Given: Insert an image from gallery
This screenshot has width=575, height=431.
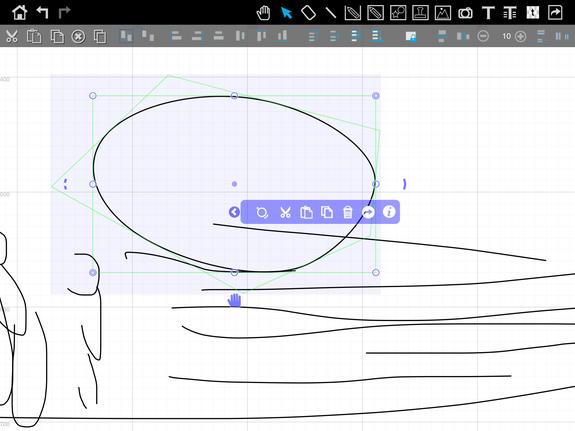Looking at the screenshot, I should pos(443,13).
